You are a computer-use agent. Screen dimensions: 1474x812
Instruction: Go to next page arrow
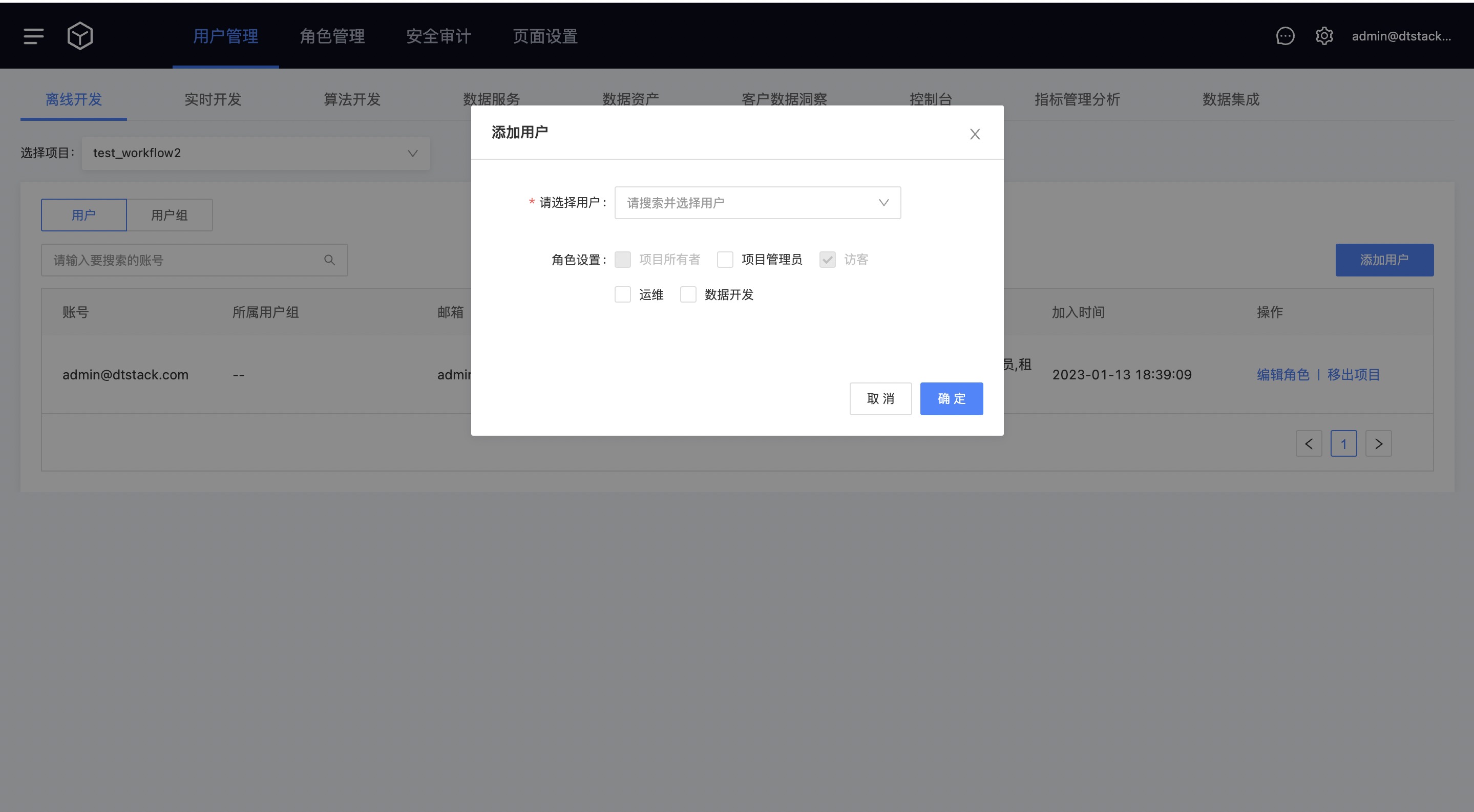coord(1379,444)
